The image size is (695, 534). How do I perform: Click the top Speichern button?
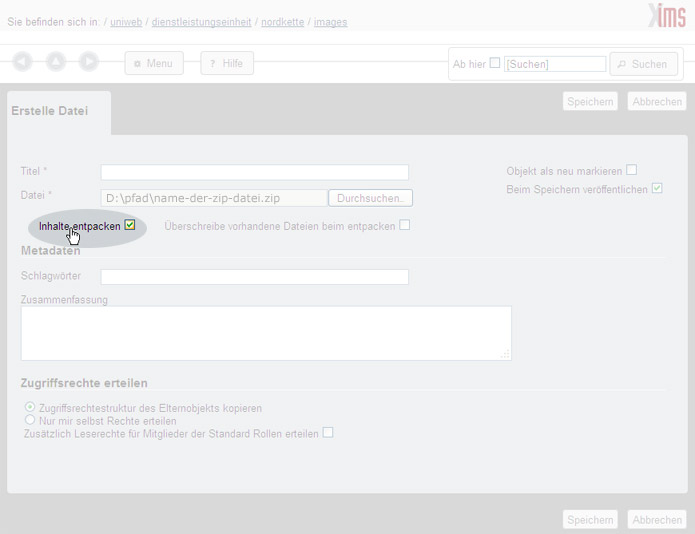[590, 102]
